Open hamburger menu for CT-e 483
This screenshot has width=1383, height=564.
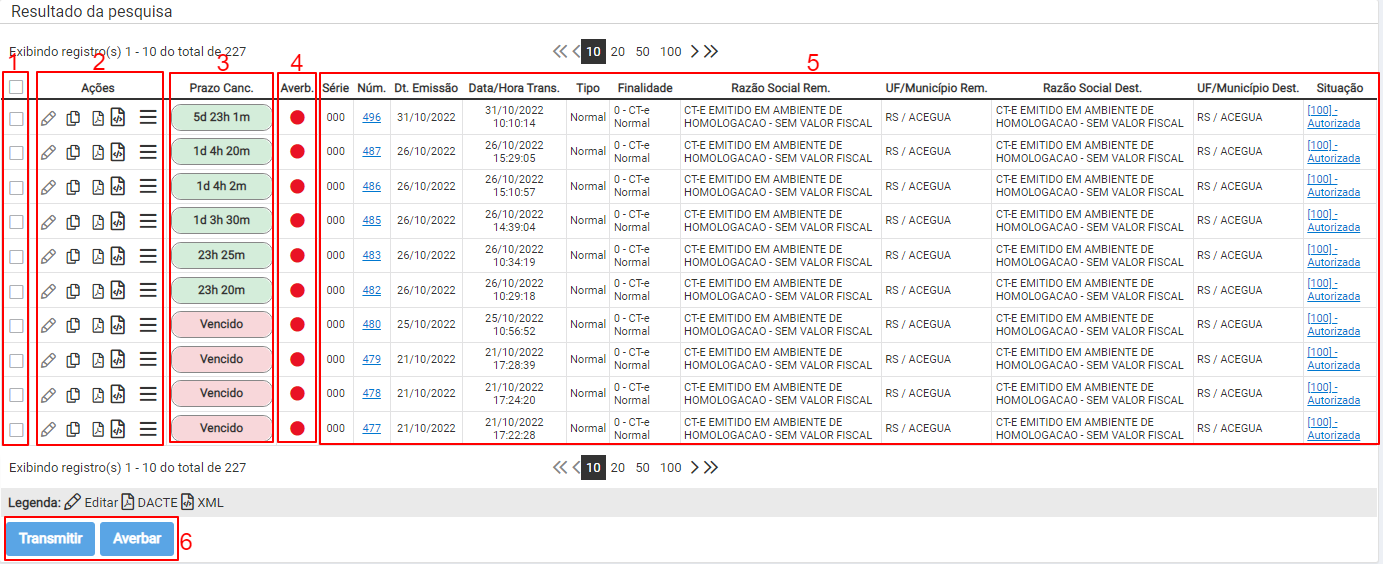[x=148, y=256]
